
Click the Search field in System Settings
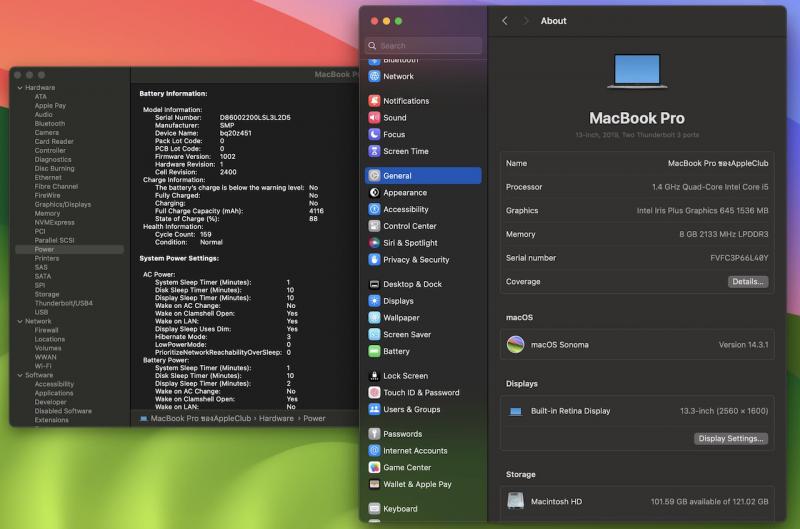(x=423, y=45)
